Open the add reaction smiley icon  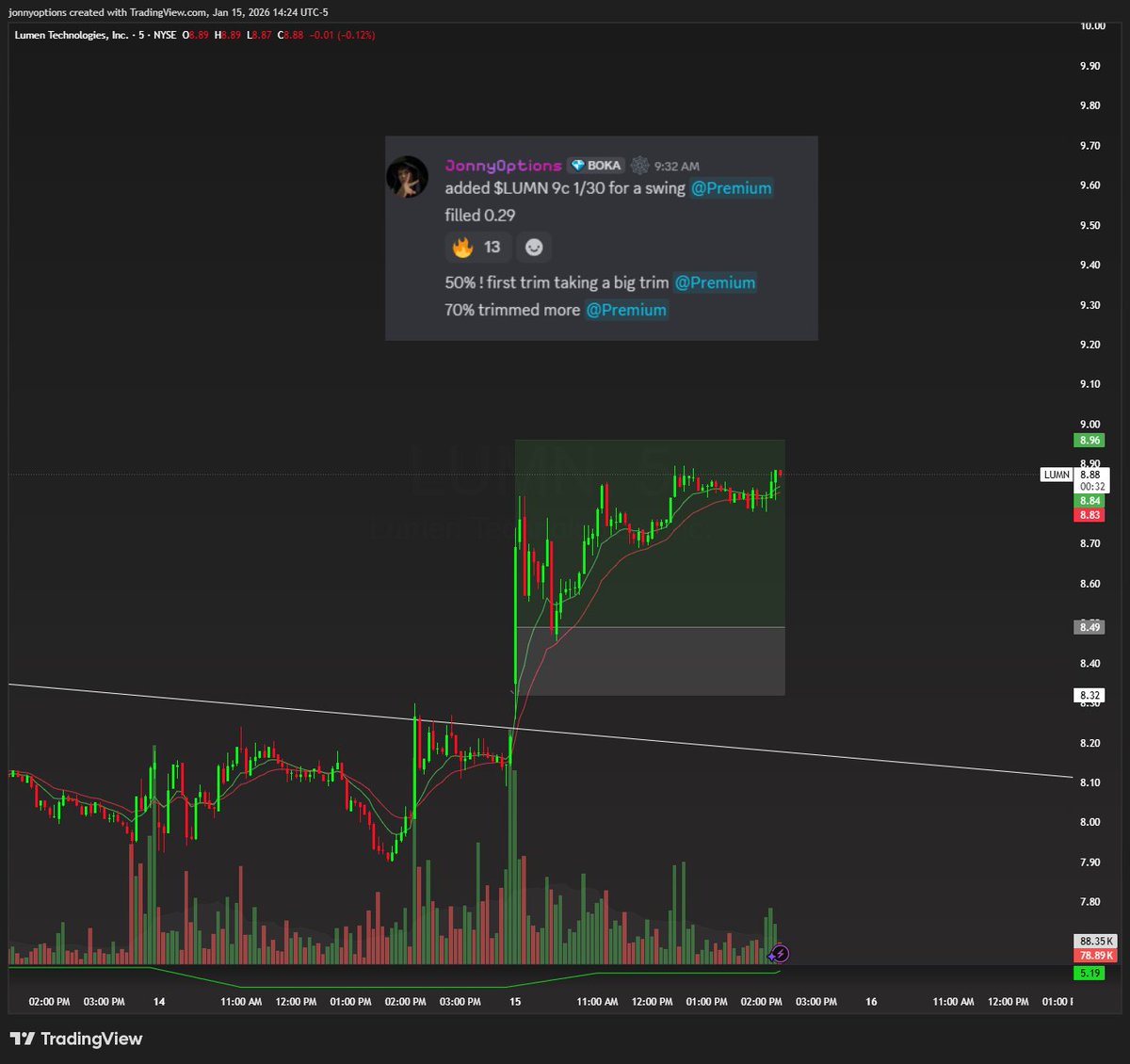point(534,247)
